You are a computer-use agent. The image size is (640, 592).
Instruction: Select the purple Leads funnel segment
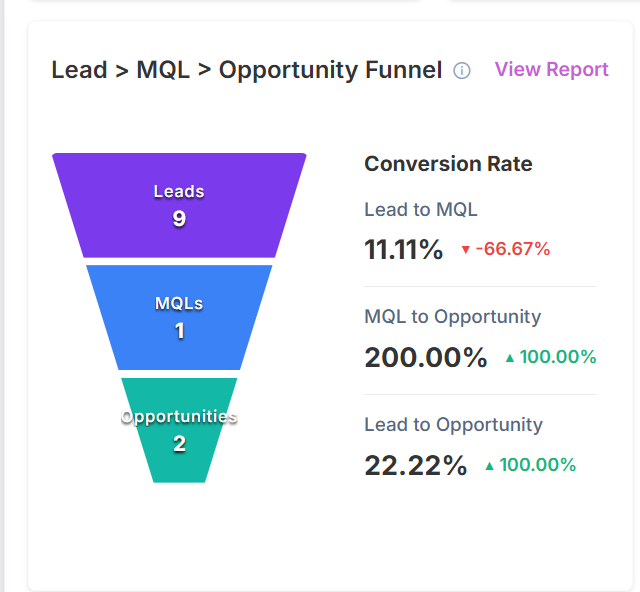coord(179,205)
